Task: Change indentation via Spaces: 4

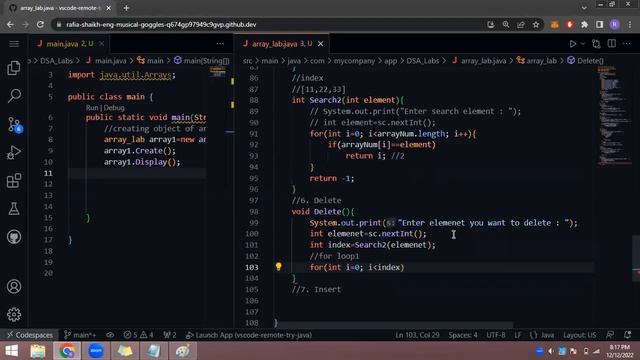Action: (463, 335)
